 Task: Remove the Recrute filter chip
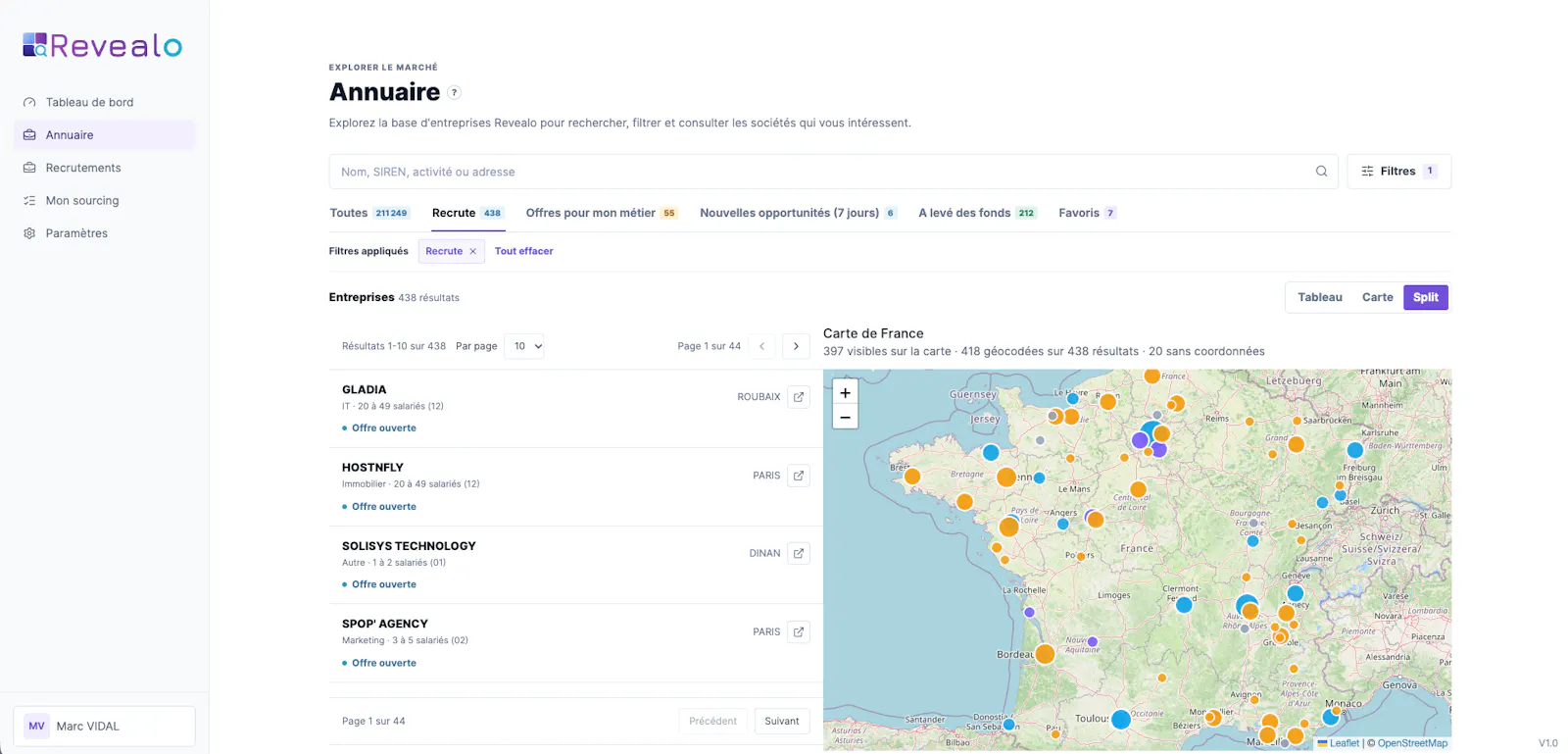(x=472, y=251)
